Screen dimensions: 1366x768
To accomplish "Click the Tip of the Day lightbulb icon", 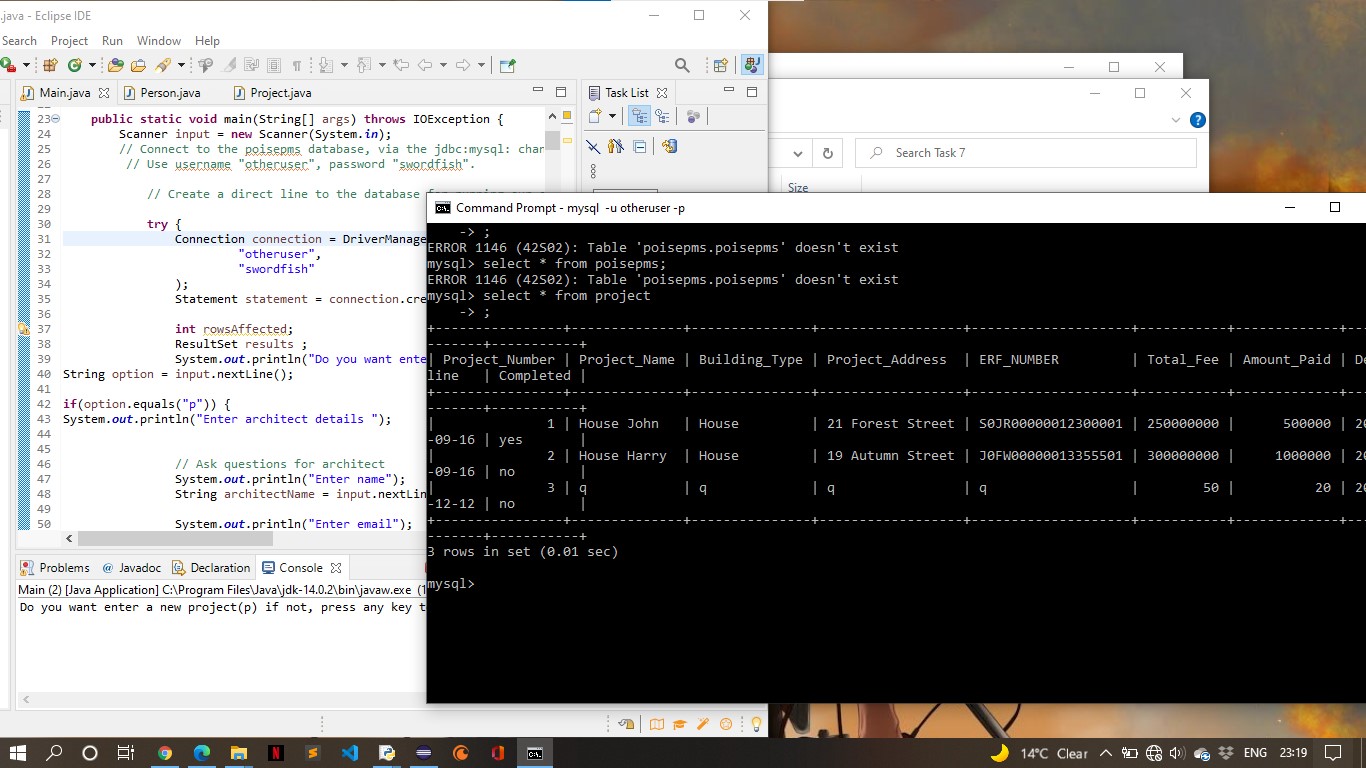I will coord(757,724).
